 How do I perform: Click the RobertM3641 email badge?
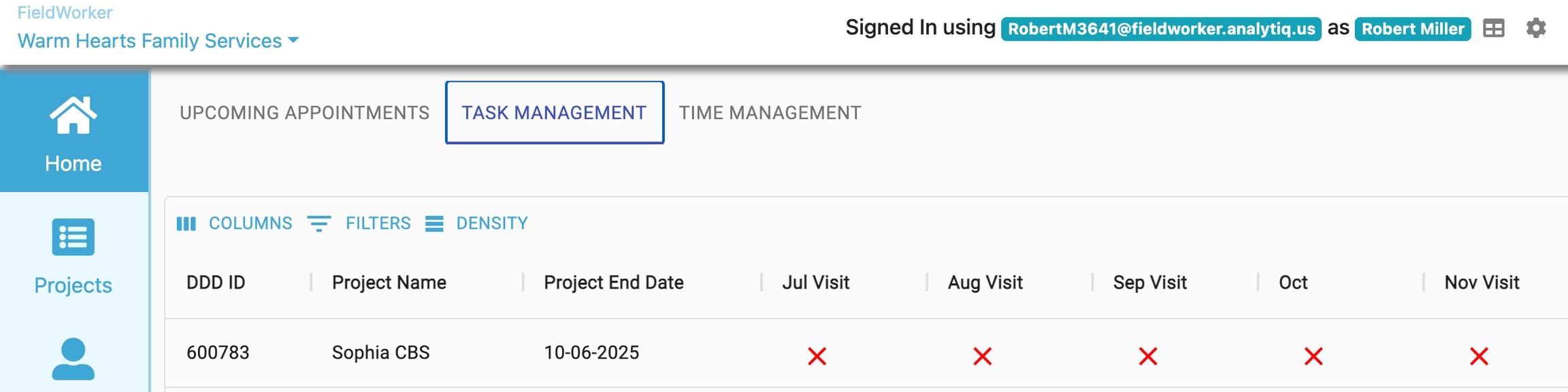tap(1161, 29)
